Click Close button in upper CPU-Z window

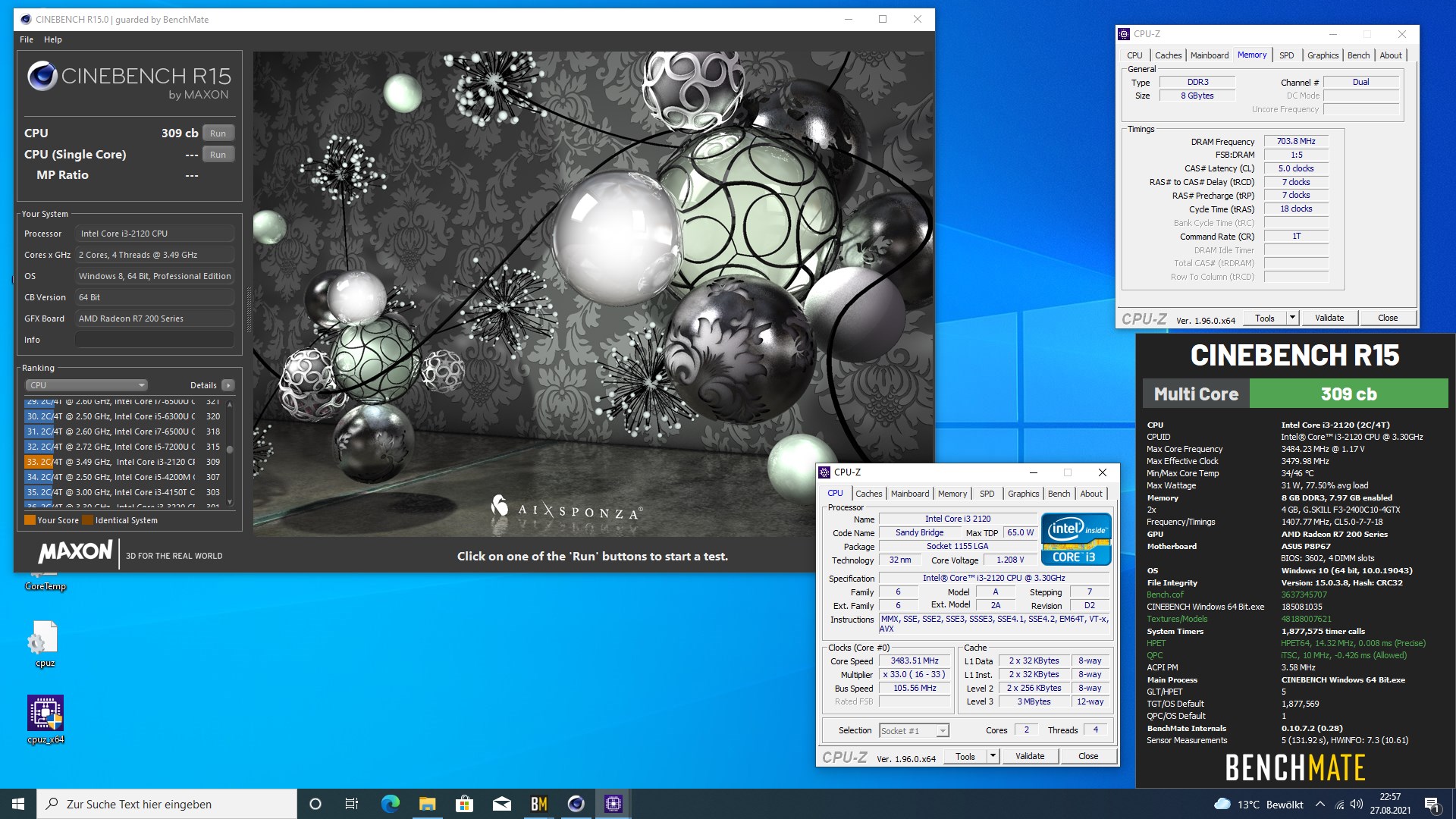click(1388, 318)
